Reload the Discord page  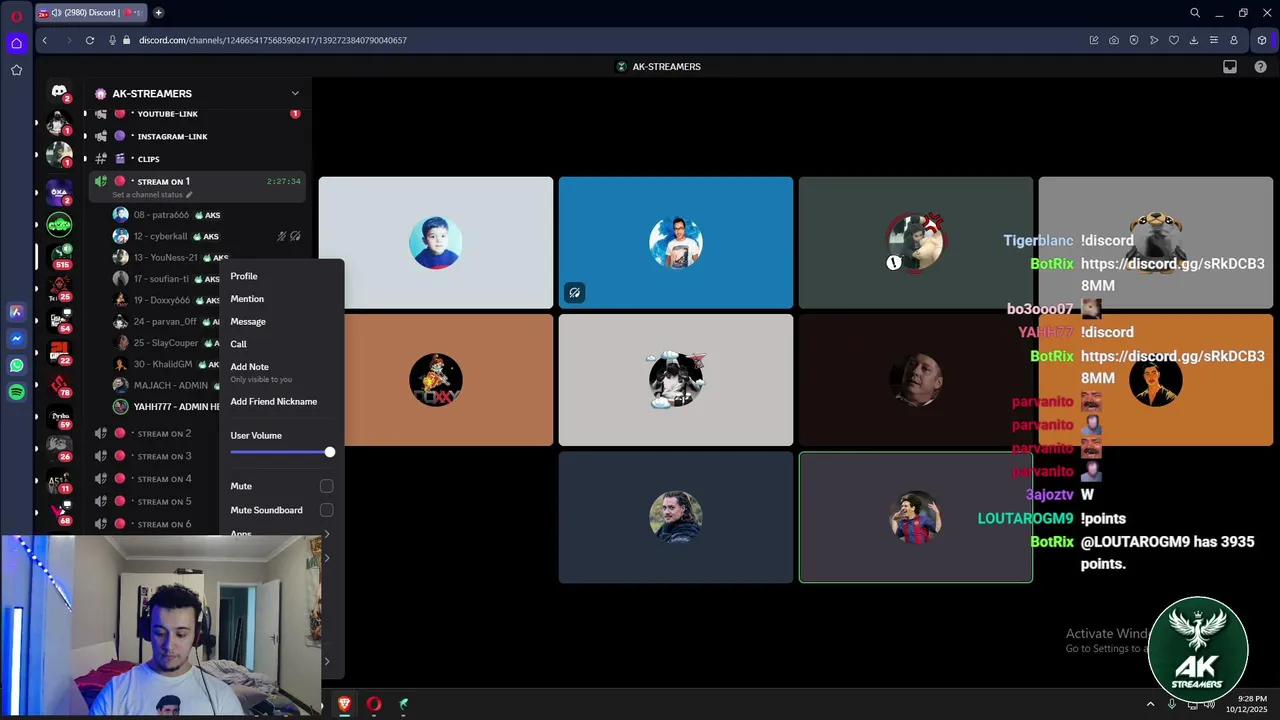point(90,40)
